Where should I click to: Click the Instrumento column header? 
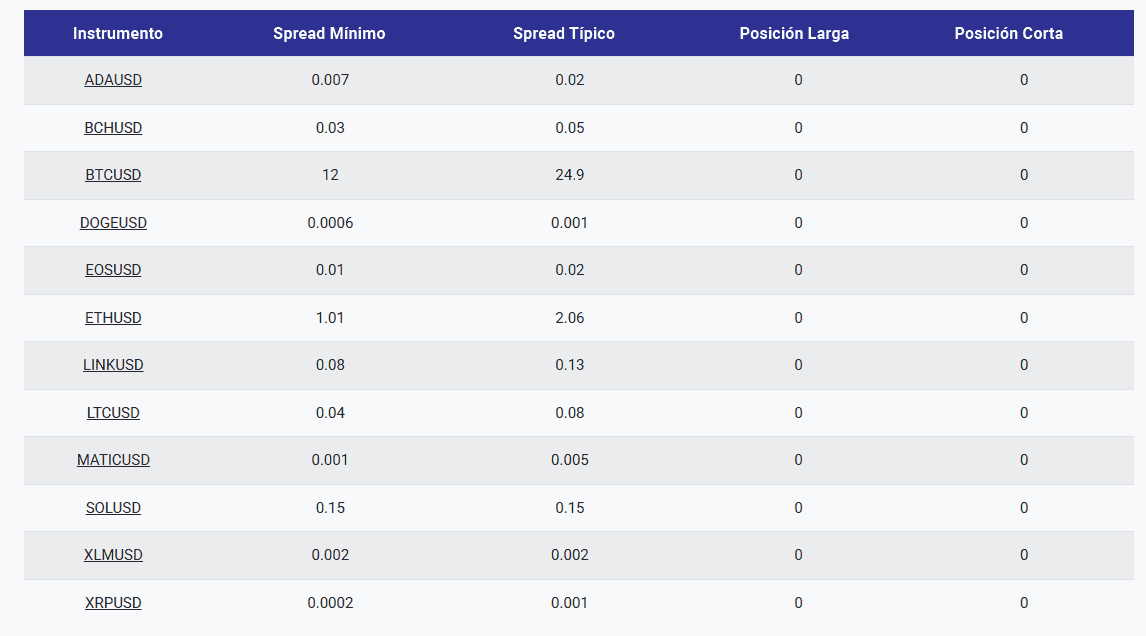pyautogui.click(x=118, y=34)
